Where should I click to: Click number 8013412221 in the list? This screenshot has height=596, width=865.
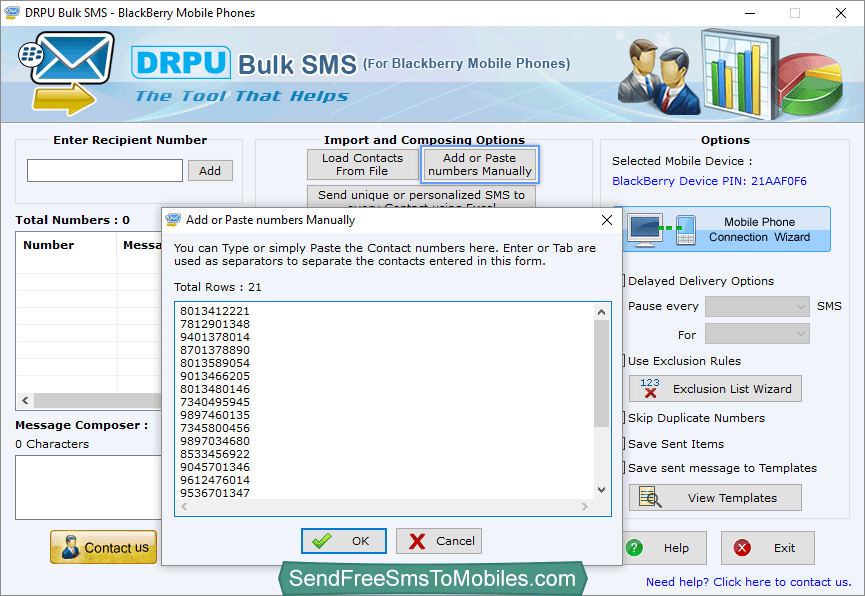point(215,311)
